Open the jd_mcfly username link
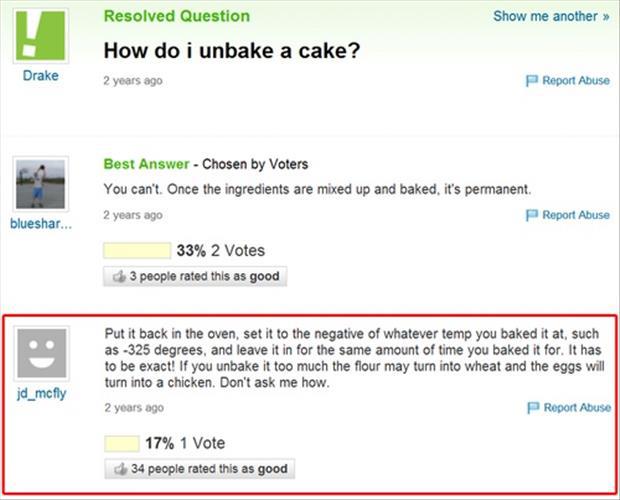 point(41,393)
